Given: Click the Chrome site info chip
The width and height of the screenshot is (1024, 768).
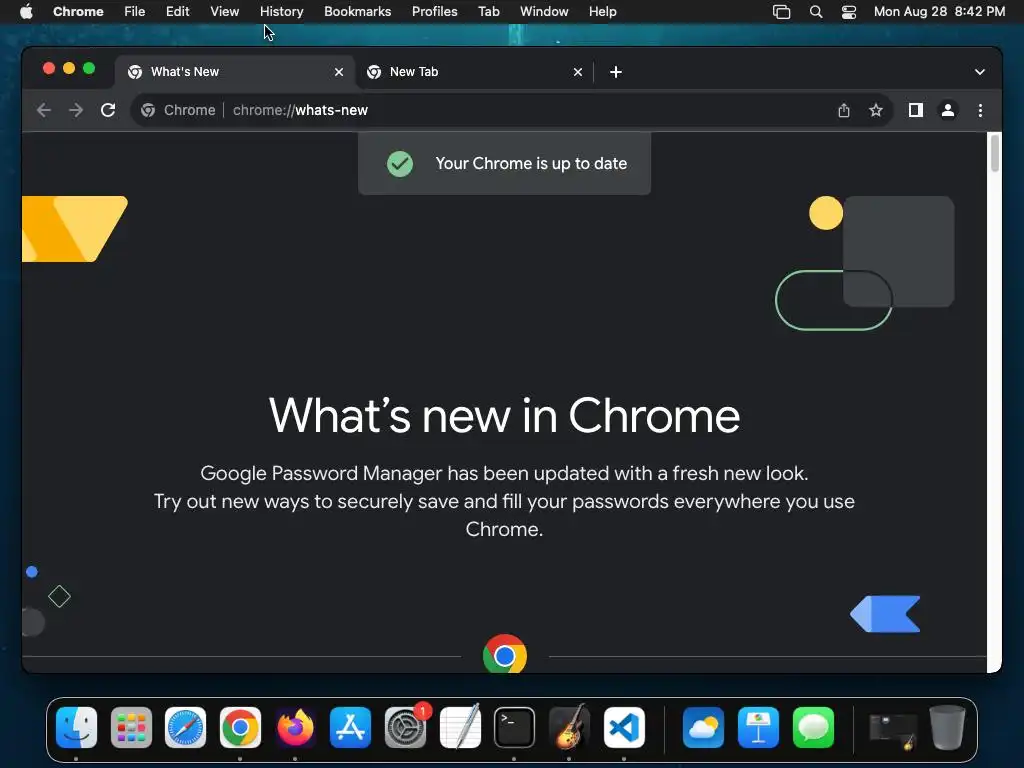Looking at the screenshot, I should point(178,110).
